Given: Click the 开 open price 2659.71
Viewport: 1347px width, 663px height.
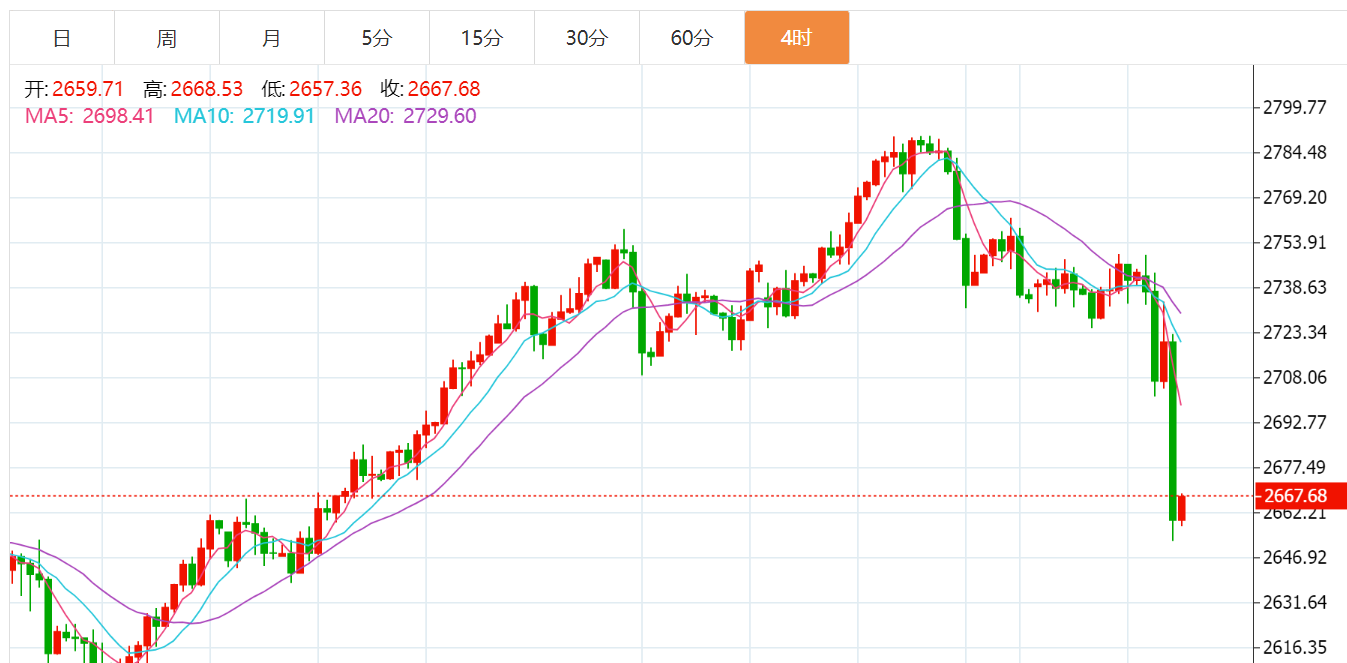Looking at the screenshot, I should [88, 89].
